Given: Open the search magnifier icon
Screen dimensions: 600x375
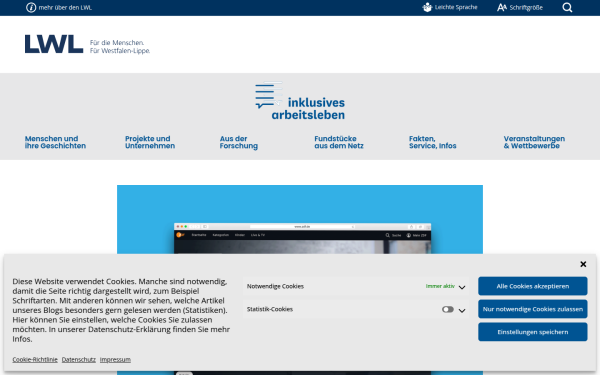Looking at the screenshot, I should click(x=567, y=8).
